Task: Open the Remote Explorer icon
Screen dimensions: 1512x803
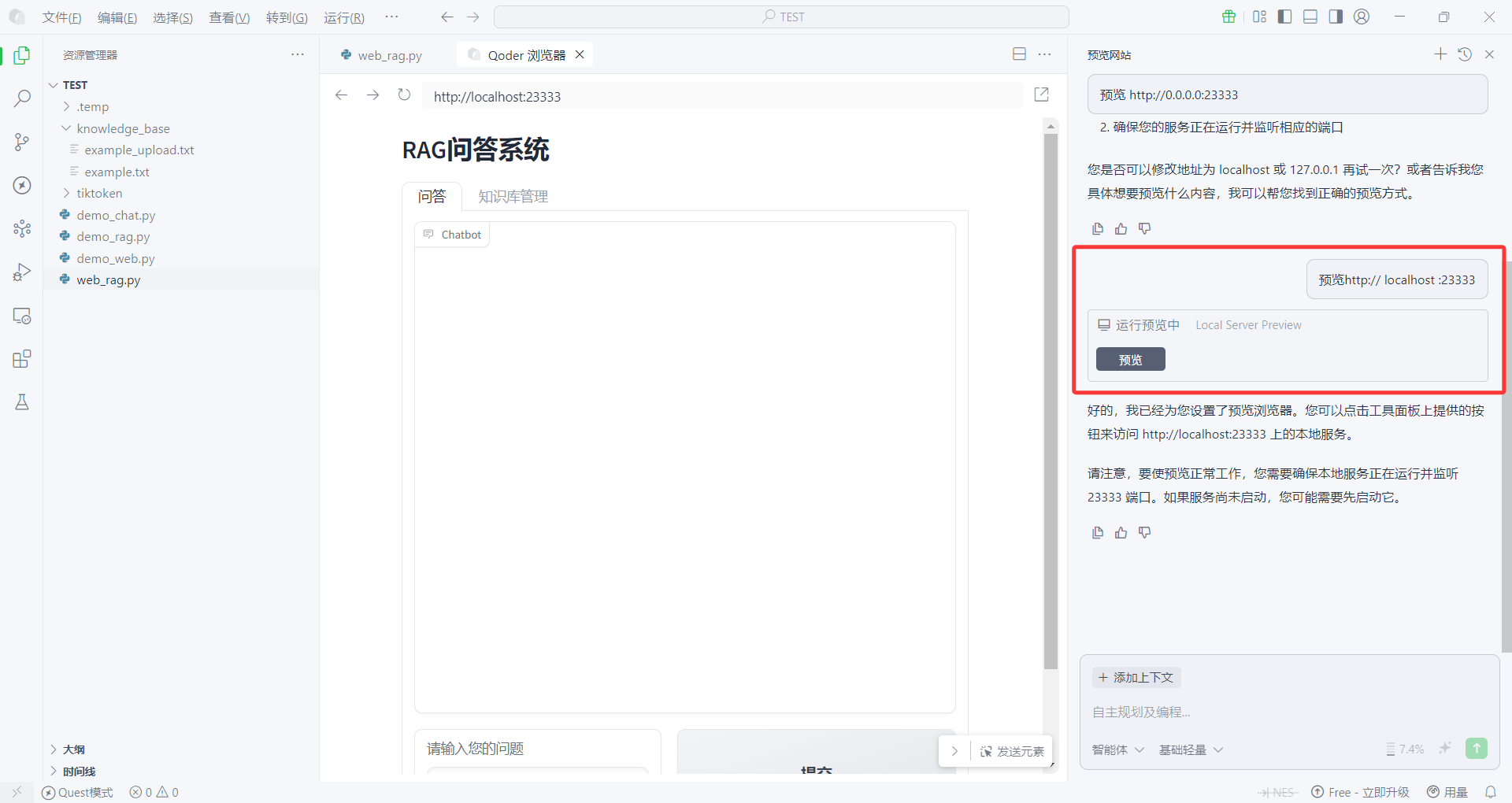Action: tap(22, 316)
